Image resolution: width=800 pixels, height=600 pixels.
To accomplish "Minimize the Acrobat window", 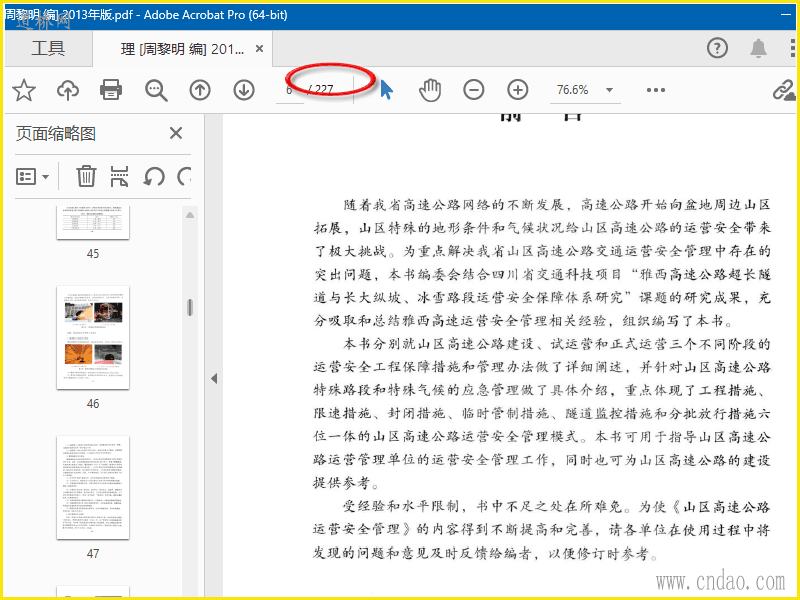I will coord(786,15).
